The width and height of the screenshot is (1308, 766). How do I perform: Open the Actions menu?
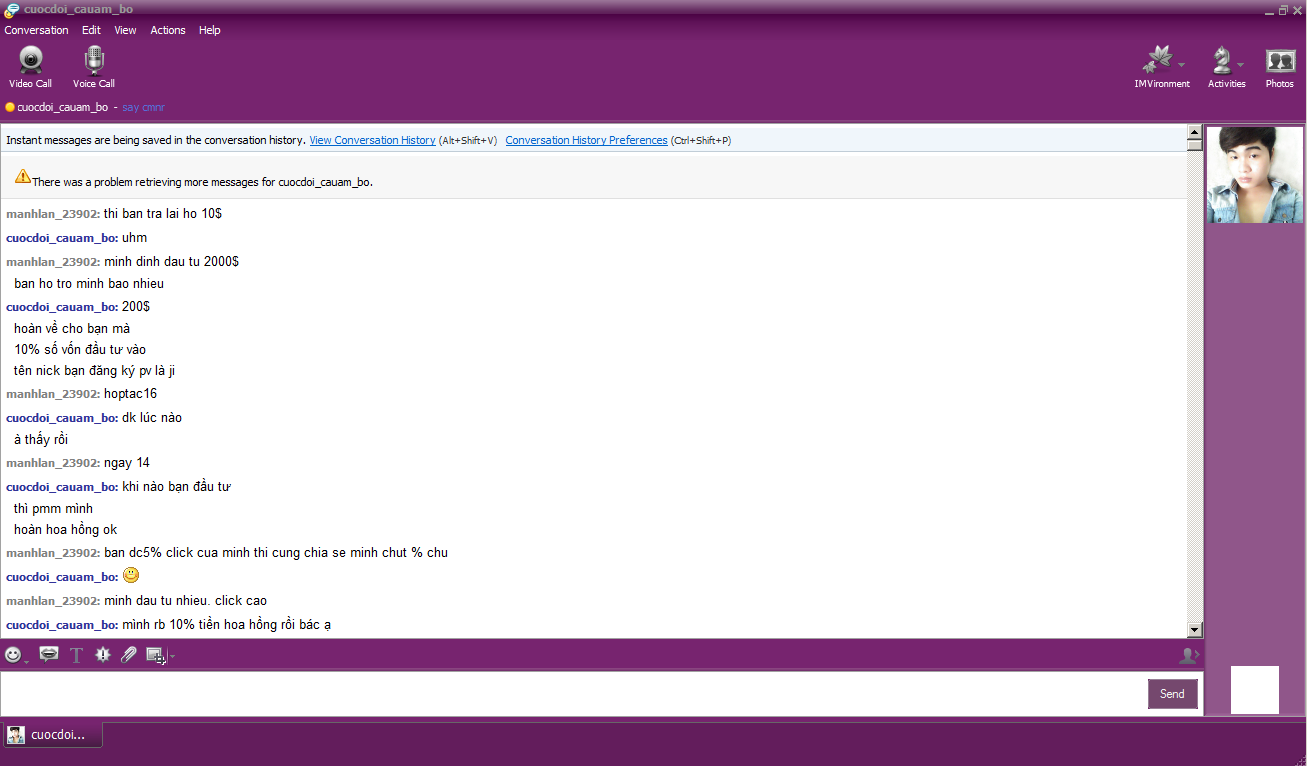pos(168,30)
